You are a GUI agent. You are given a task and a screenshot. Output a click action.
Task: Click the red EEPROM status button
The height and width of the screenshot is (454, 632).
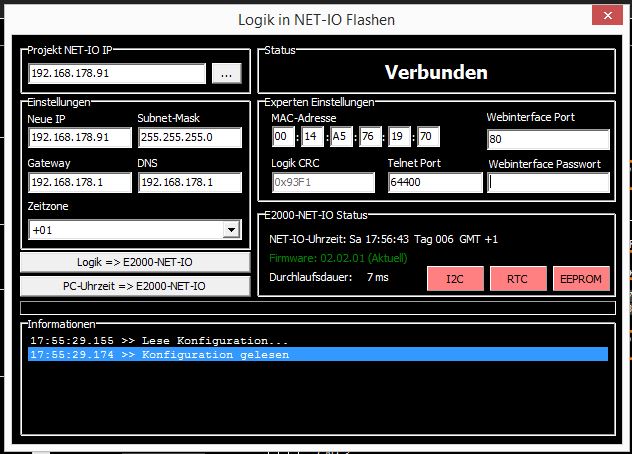pyautogui.click(x=581, y=279)
